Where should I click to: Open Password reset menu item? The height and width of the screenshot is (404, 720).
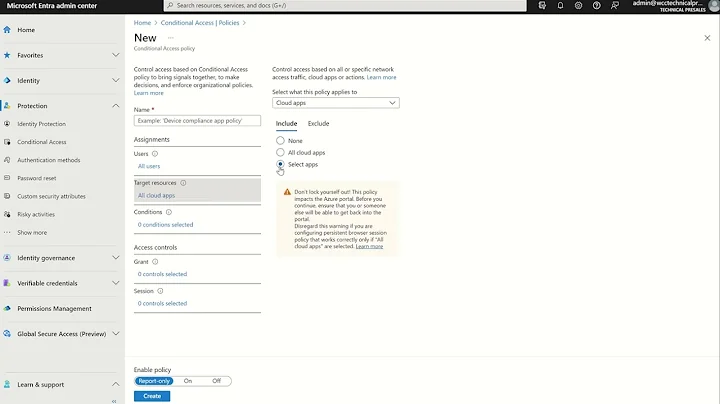click(37, 178)
